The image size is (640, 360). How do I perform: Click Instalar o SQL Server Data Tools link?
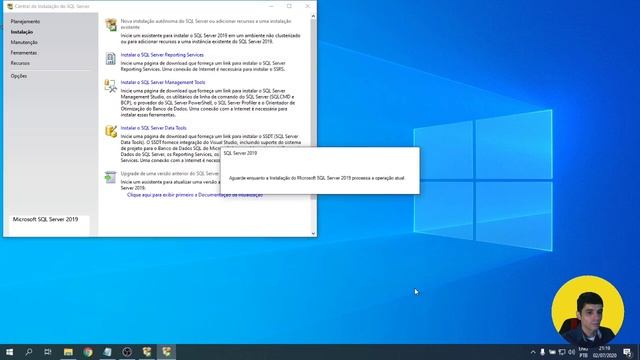click(x=153, y=128)
